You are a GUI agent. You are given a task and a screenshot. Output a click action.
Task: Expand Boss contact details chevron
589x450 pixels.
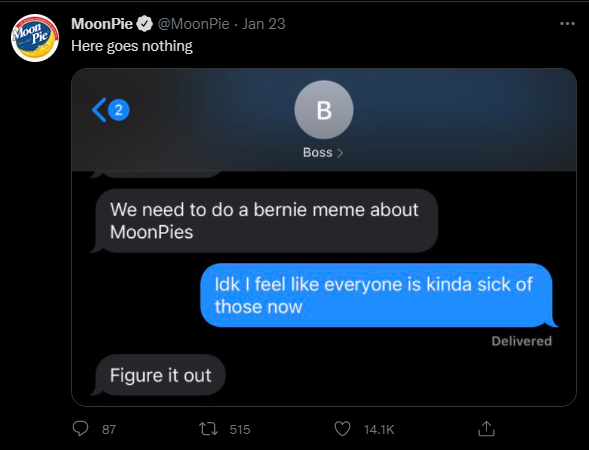(340, 153)
